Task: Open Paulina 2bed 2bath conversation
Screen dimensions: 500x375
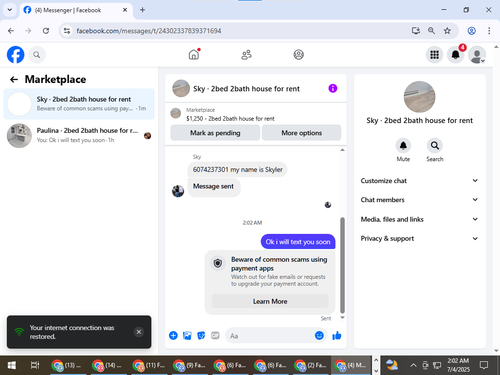Action: tap(79, 135)
